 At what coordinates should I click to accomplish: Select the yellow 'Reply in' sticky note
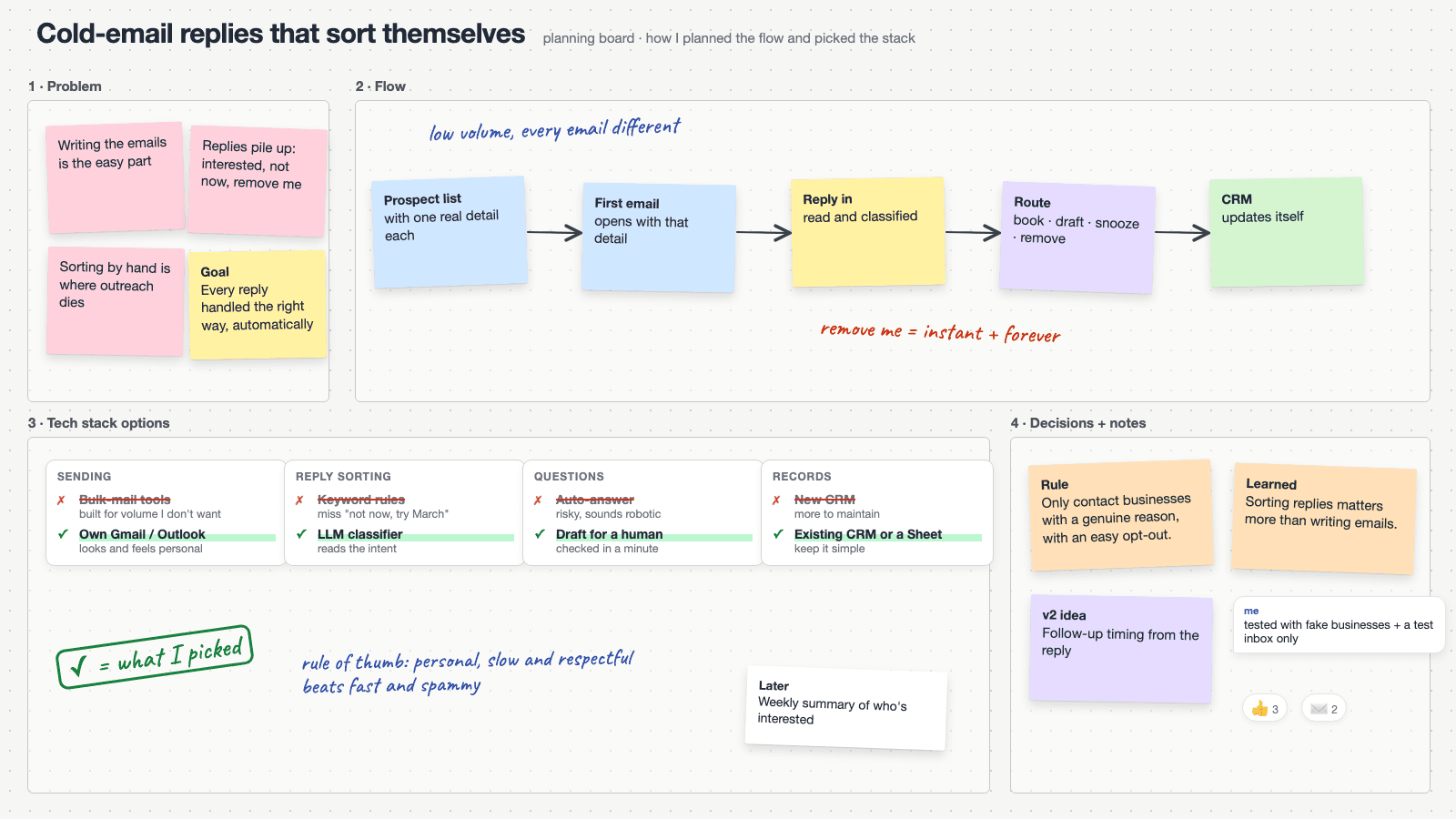click(x=868, y=233)
